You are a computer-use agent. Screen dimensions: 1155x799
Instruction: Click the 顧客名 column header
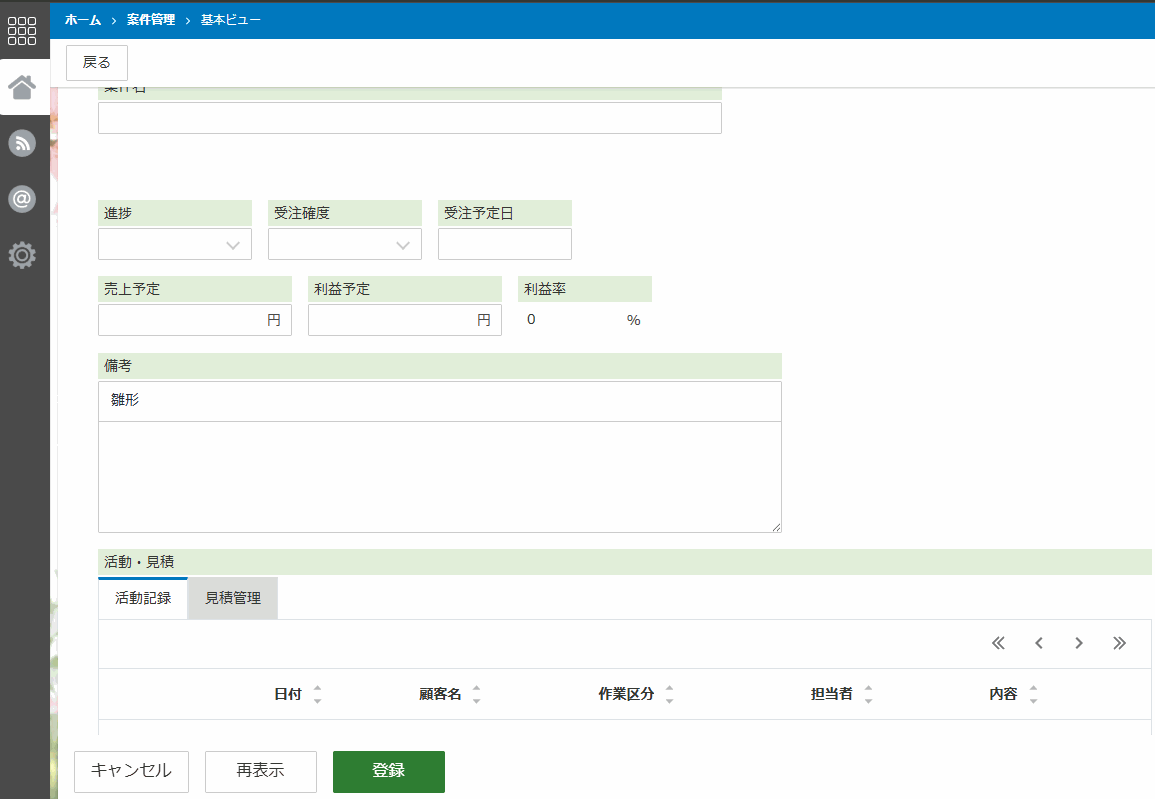coord(440,694)
